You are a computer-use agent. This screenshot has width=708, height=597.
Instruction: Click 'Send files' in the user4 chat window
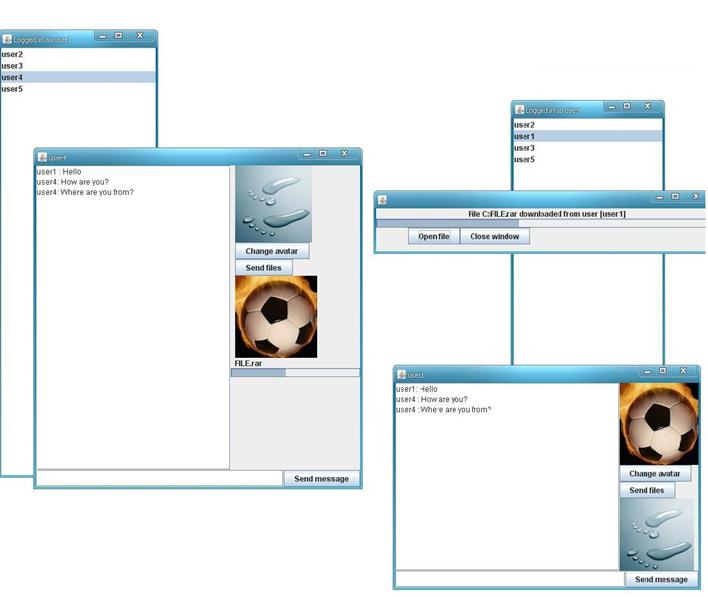click(x=264, y=268)
